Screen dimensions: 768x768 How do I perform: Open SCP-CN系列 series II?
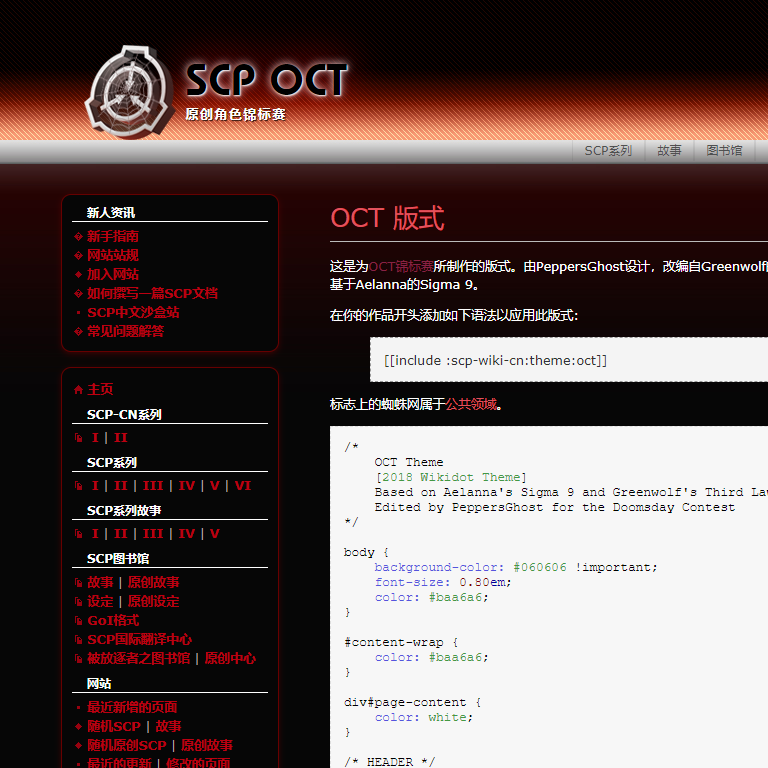(x=120, y=437)
